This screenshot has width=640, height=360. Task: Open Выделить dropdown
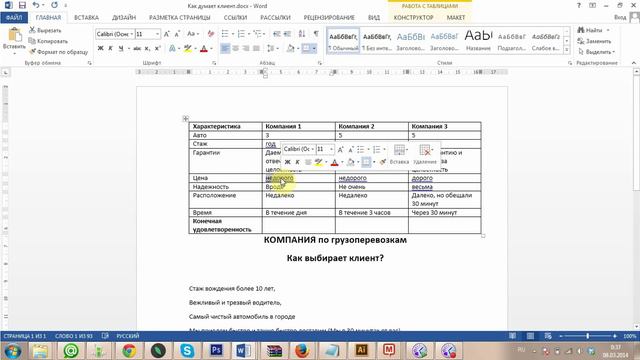tap(596, 52)
